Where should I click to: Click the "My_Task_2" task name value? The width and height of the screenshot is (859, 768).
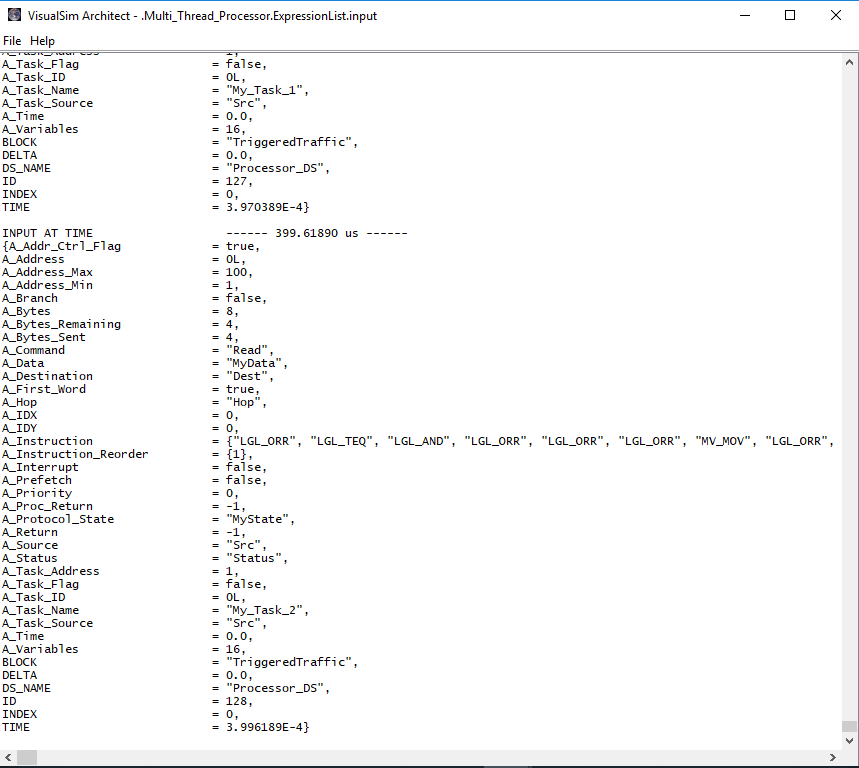click(267, 610)
